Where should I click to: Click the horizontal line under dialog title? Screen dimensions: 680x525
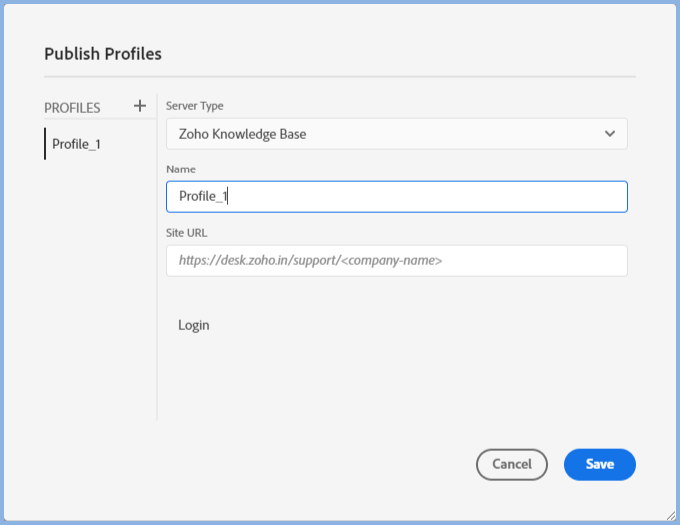(x=340, y=76)
